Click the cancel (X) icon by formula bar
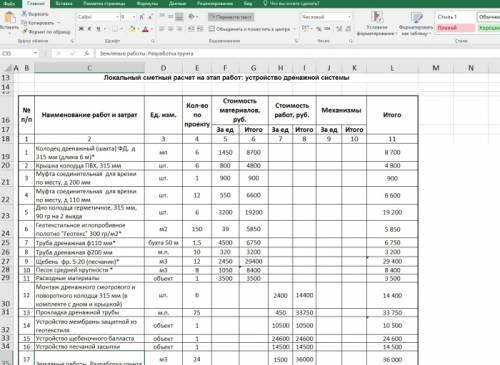The image size is (500, 365). (x=59, y=53)
